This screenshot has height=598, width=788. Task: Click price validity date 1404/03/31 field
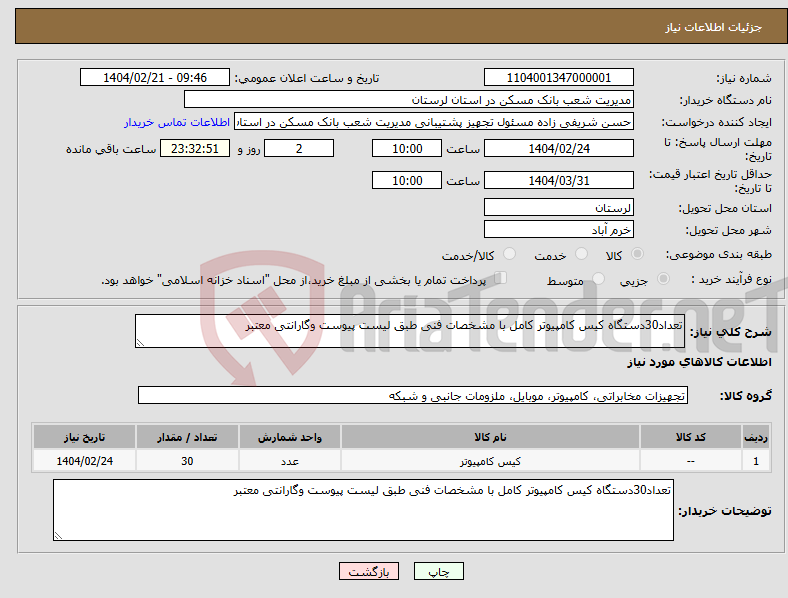click(x=558, y=180)
